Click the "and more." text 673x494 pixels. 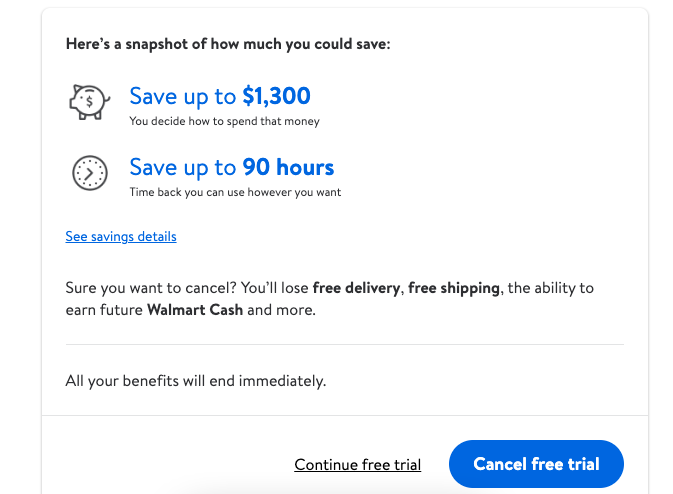click(x=281, y=310)
